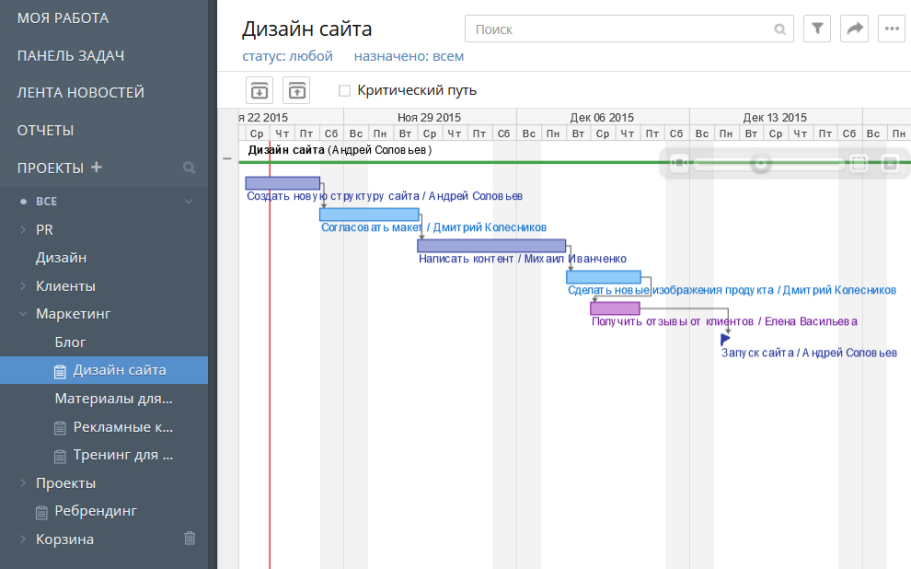Click the expand-all tasks toolbar icon
911x569 pixels.
259,91
